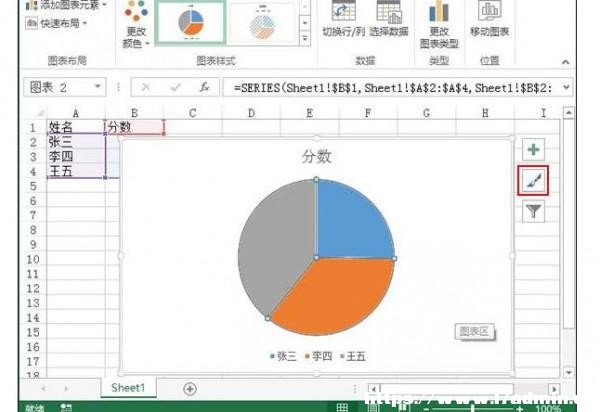
Task: Click the Name Box showing 图表 2
Action: click(57, 88)
